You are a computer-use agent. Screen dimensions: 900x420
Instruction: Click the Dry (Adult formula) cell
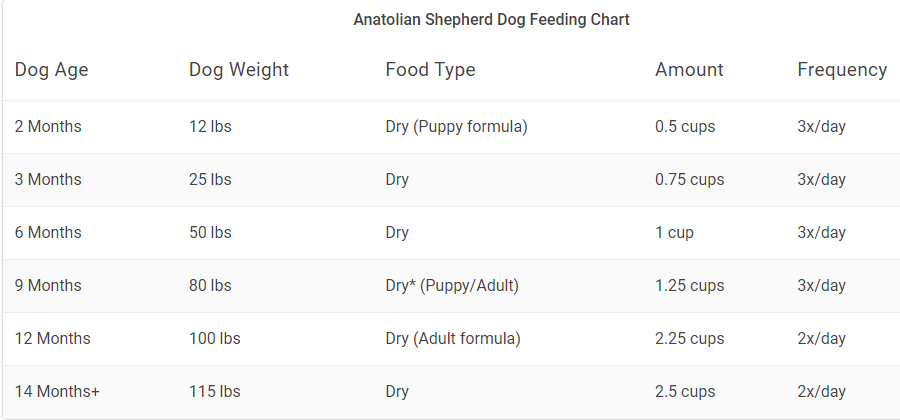tap(453, 339)
